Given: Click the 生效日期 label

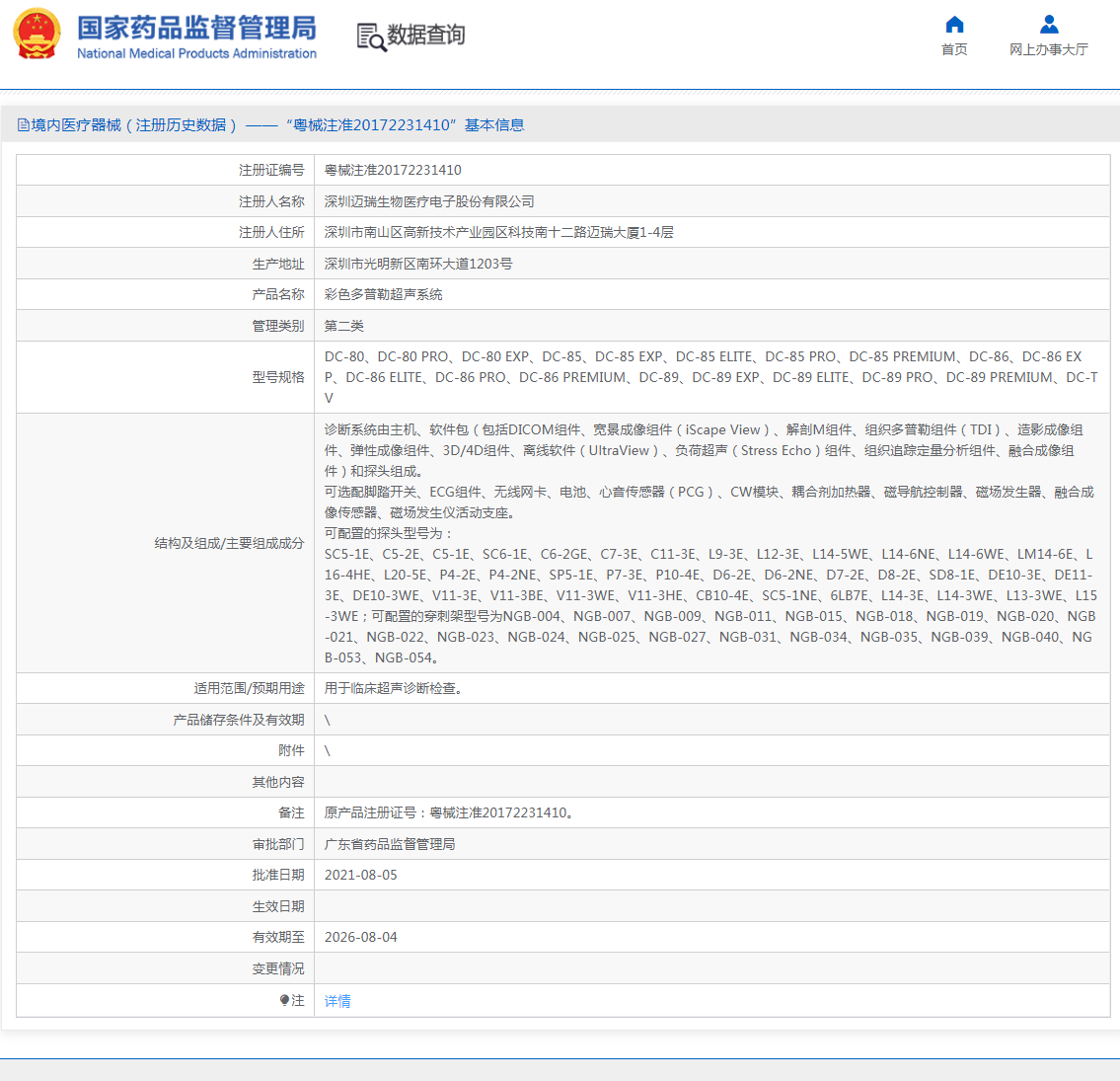Looking at the screenshot, I should click(x=278, y=906).
